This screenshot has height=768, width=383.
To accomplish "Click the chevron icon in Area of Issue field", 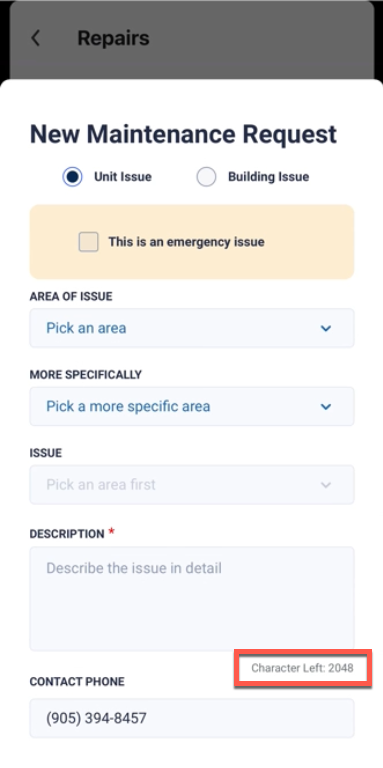I will pyautogui.click(x=326, y=328).
